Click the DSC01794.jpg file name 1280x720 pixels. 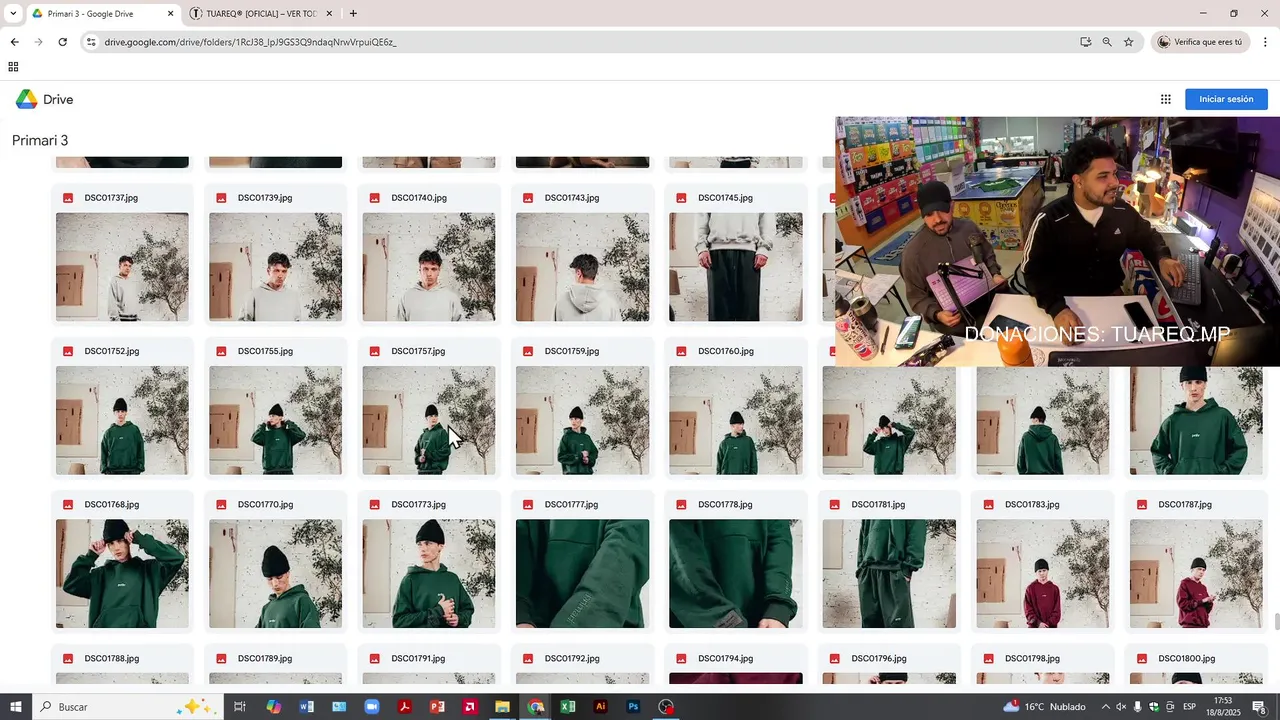click(x=725, y=659)
